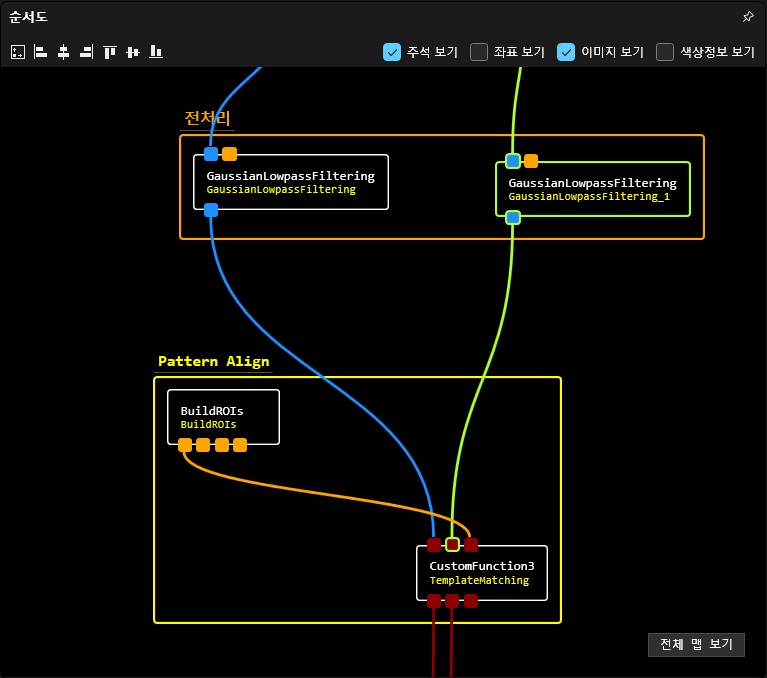767x678 pixels.
Task: Click the align left icon
Action: click(x=41, y=52)
